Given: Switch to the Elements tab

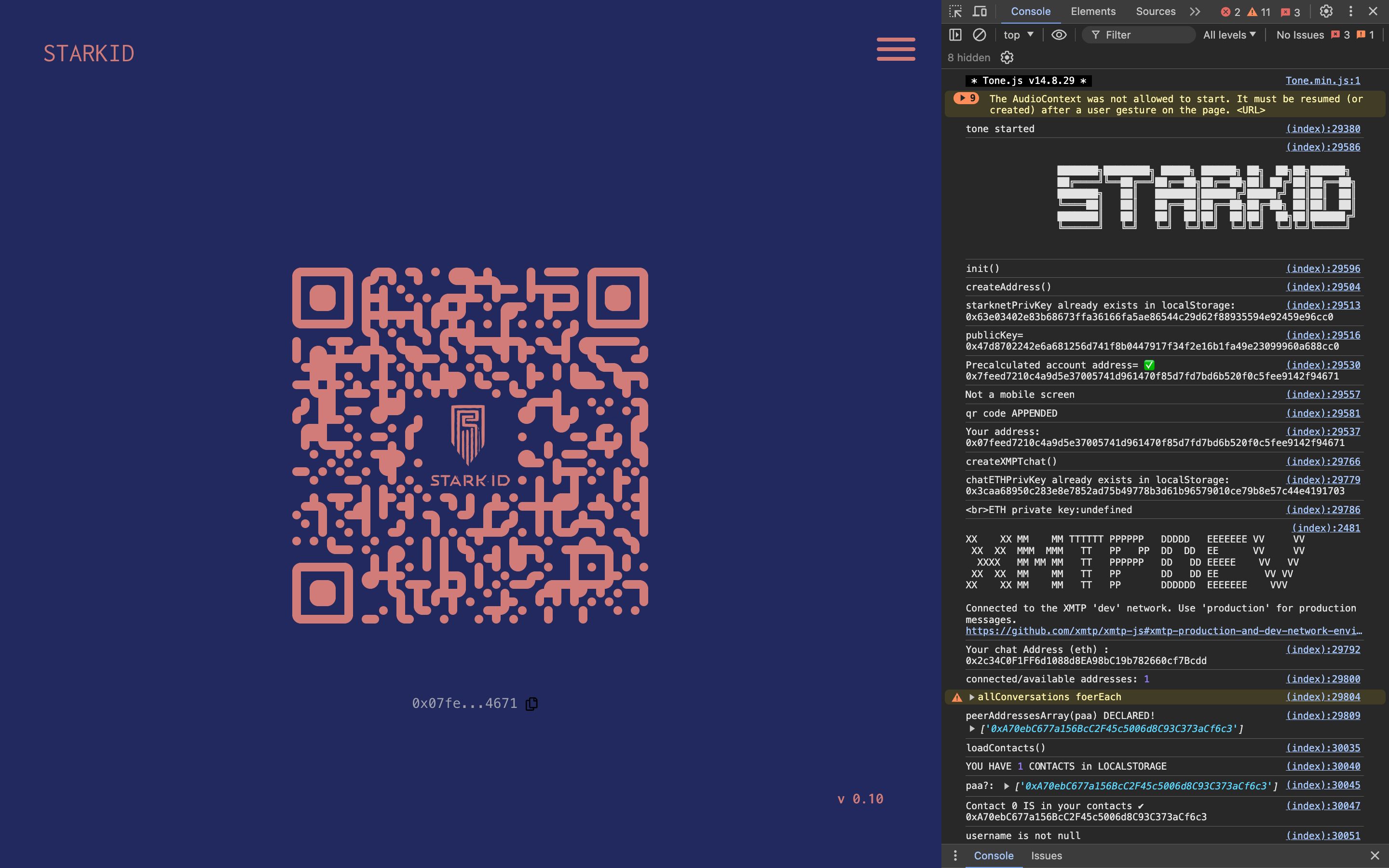Looking at the screenshot, I should (1093, 12).
